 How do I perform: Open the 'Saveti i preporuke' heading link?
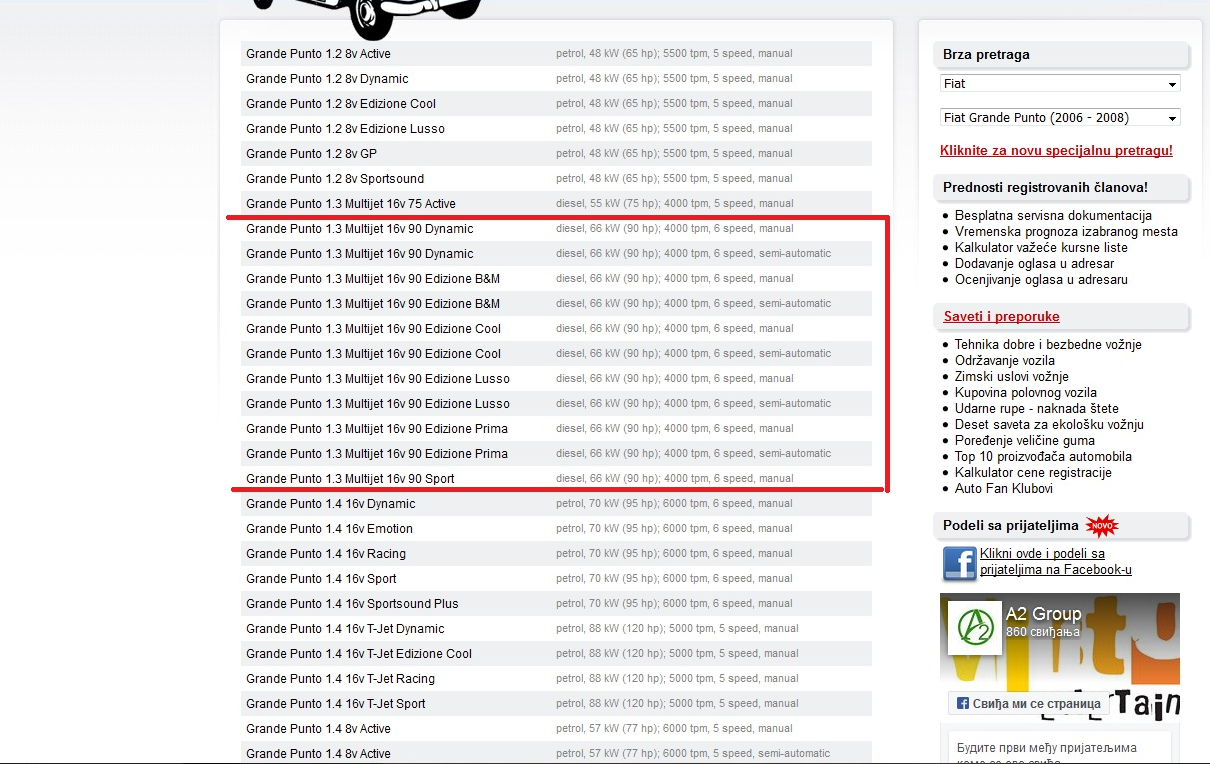pos(1001,316)
